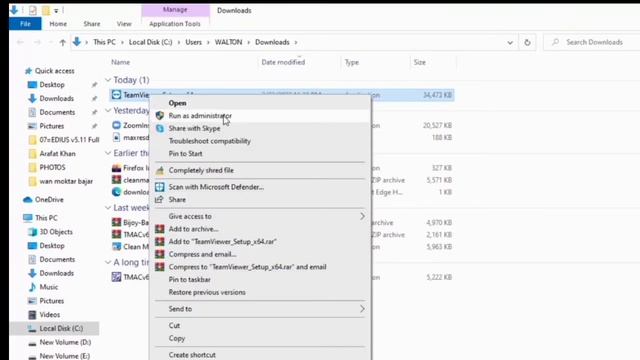Expand the Send to submenu

[362, 309]
